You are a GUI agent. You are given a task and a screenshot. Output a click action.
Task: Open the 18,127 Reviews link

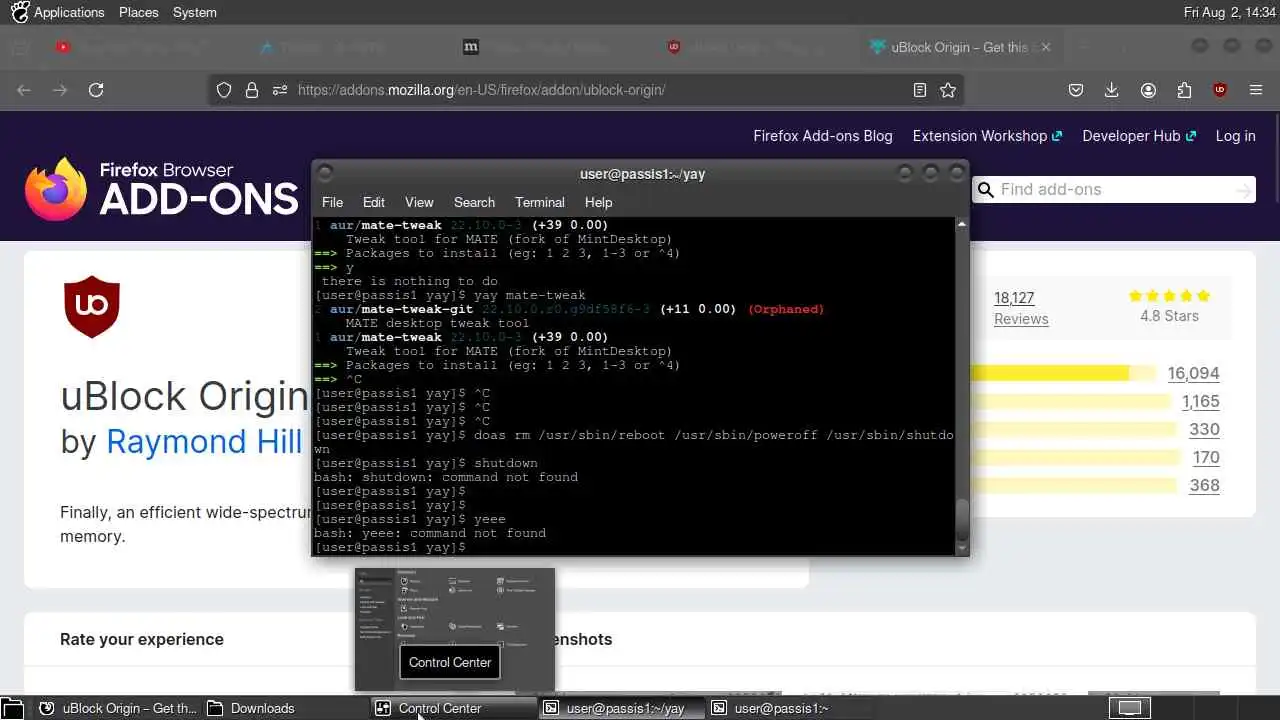1021,308
